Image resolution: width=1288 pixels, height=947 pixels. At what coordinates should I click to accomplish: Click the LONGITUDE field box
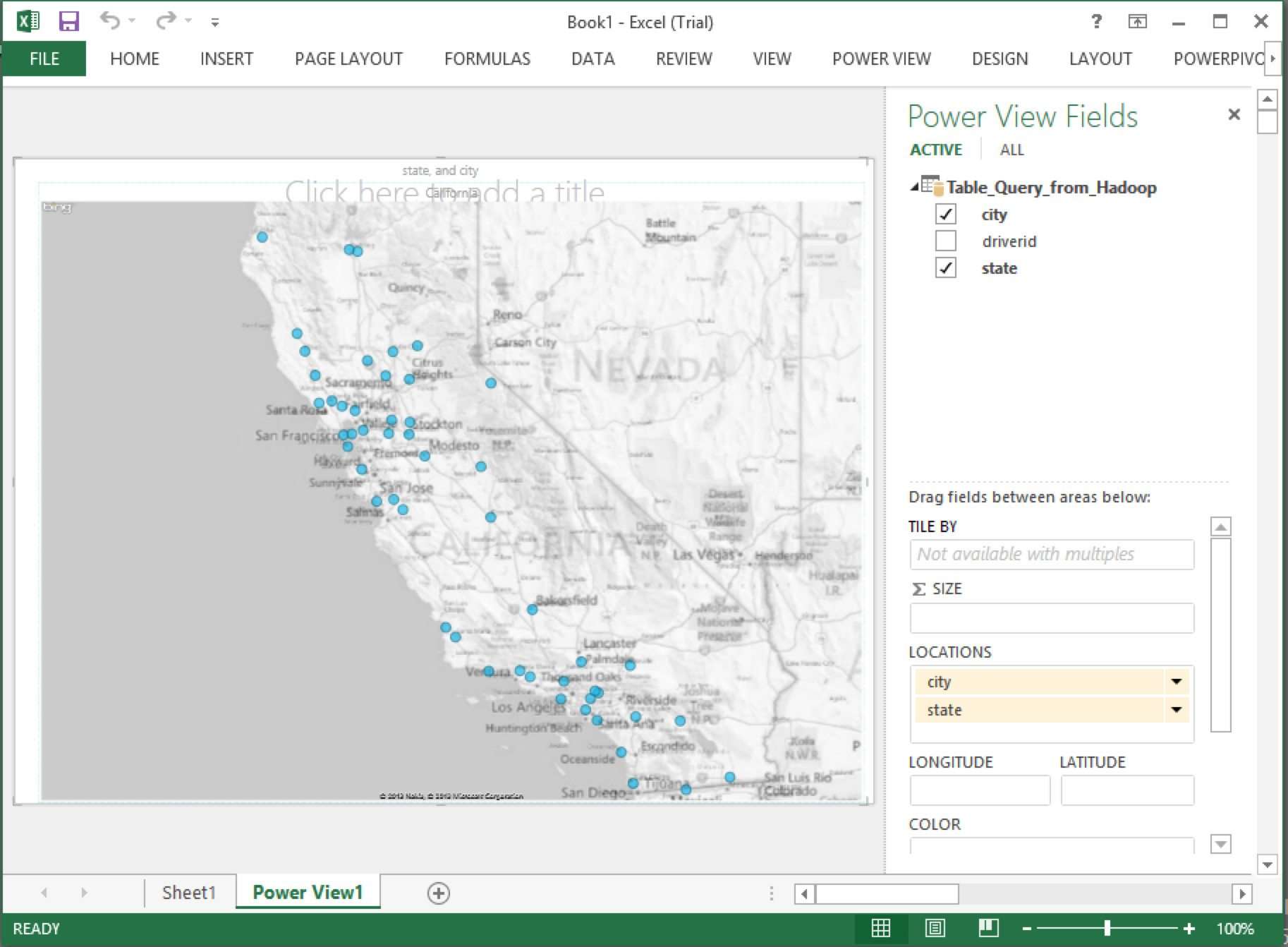coord(980,790)
